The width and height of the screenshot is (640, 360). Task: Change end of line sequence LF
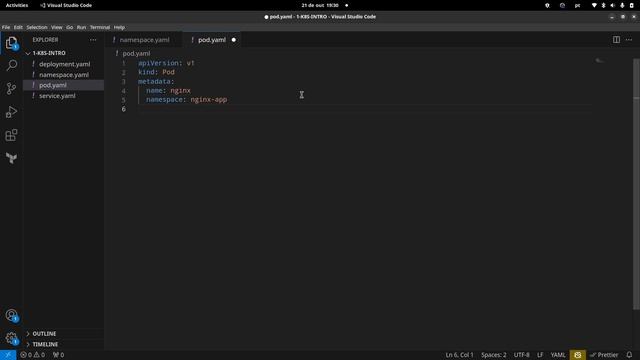point(540,355)
